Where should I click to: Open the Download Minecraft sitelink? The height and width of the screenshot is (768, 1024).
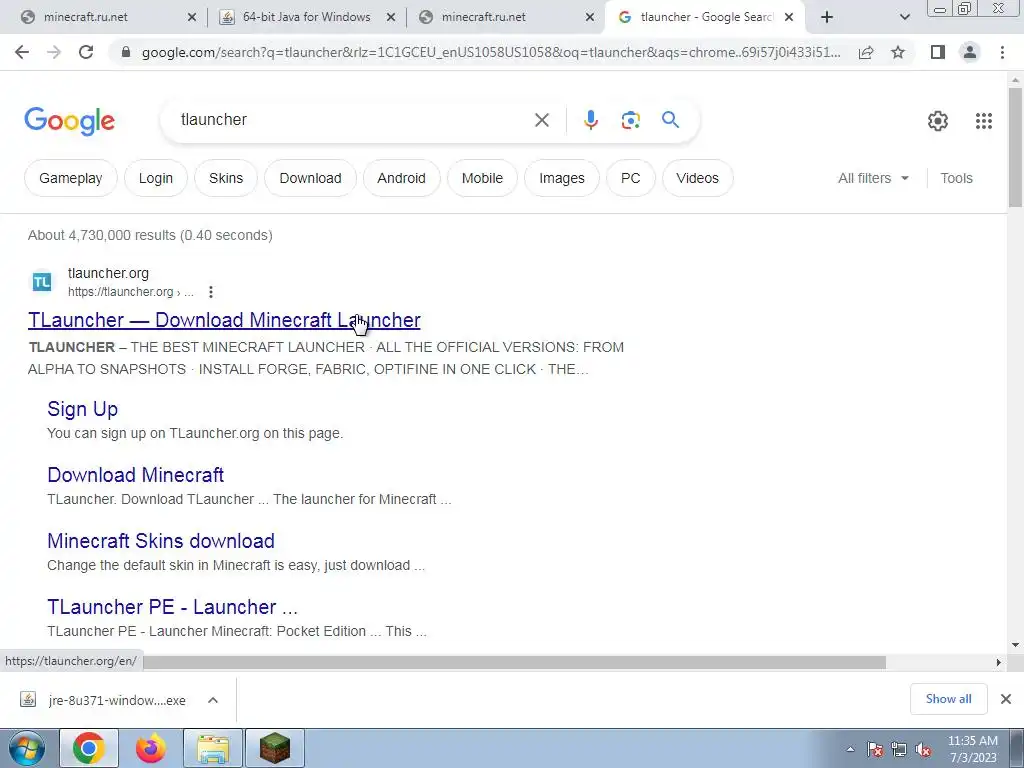point(135,475)
